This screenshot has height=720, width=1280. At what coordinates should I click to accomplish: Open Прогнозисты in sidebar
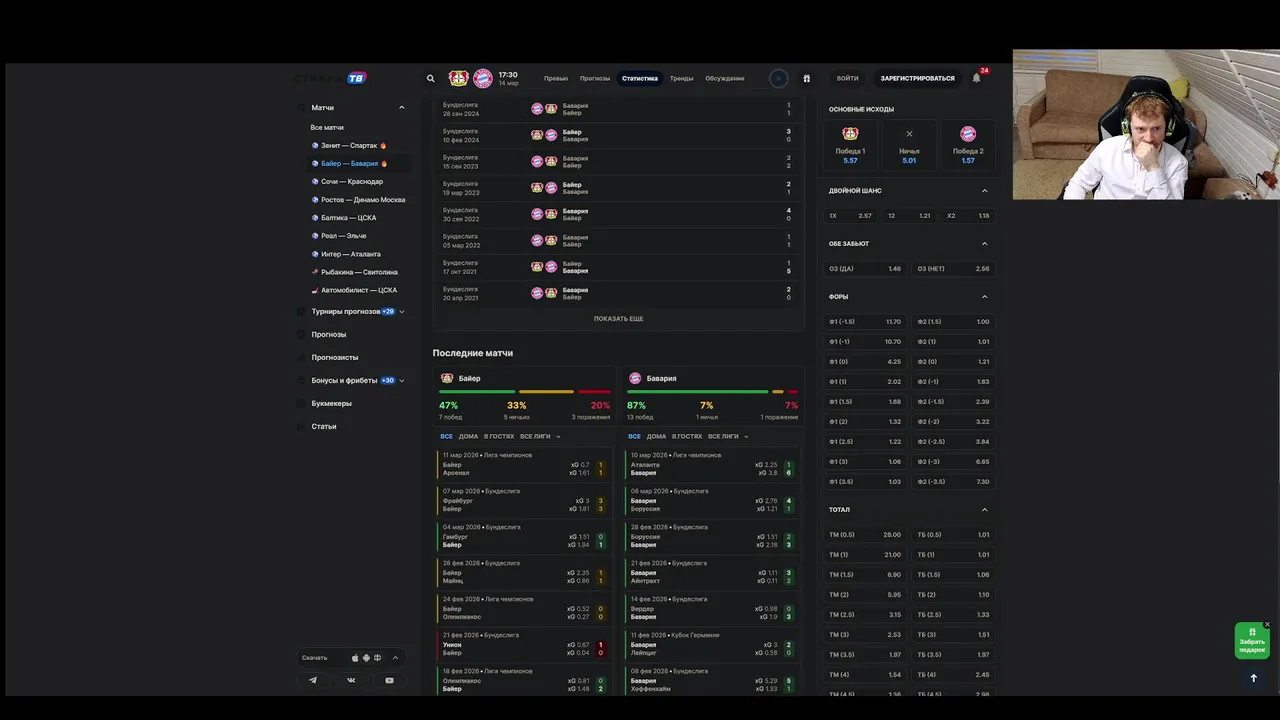click(334, 357)
